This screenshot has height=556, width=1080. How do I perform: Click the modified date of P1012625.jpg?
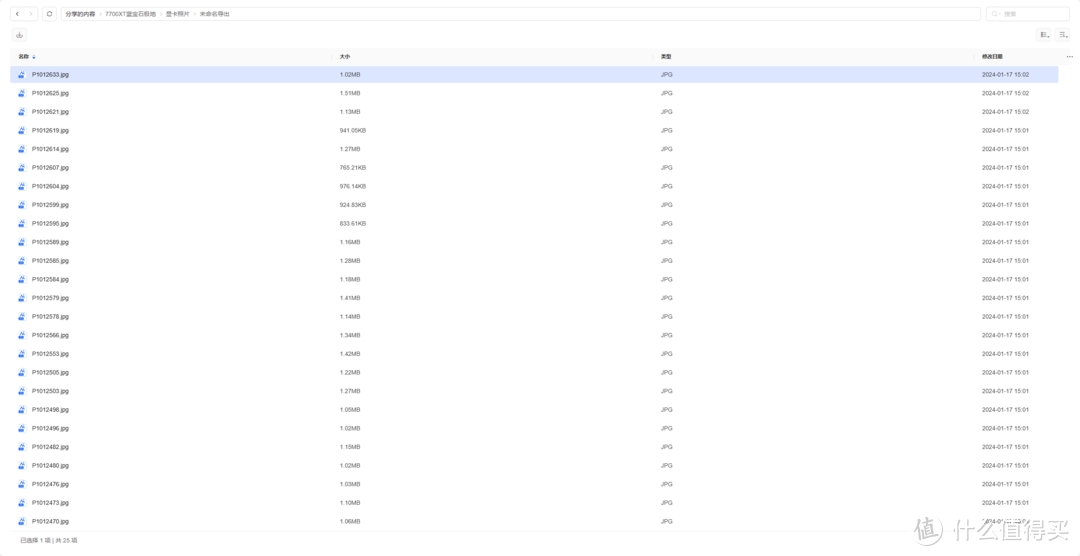(x=1005, y=93)
